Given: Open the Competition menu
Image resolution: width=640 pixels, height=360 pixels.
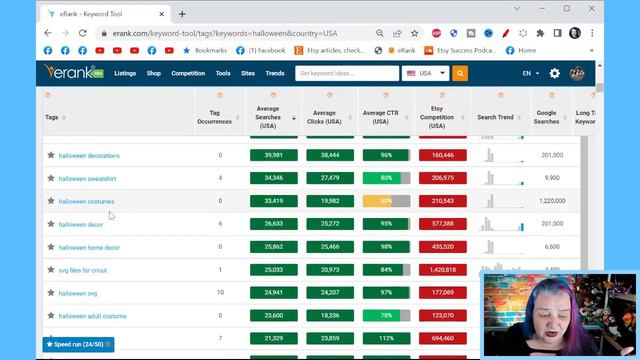Looking at the screenshot, I should [188, 73].
